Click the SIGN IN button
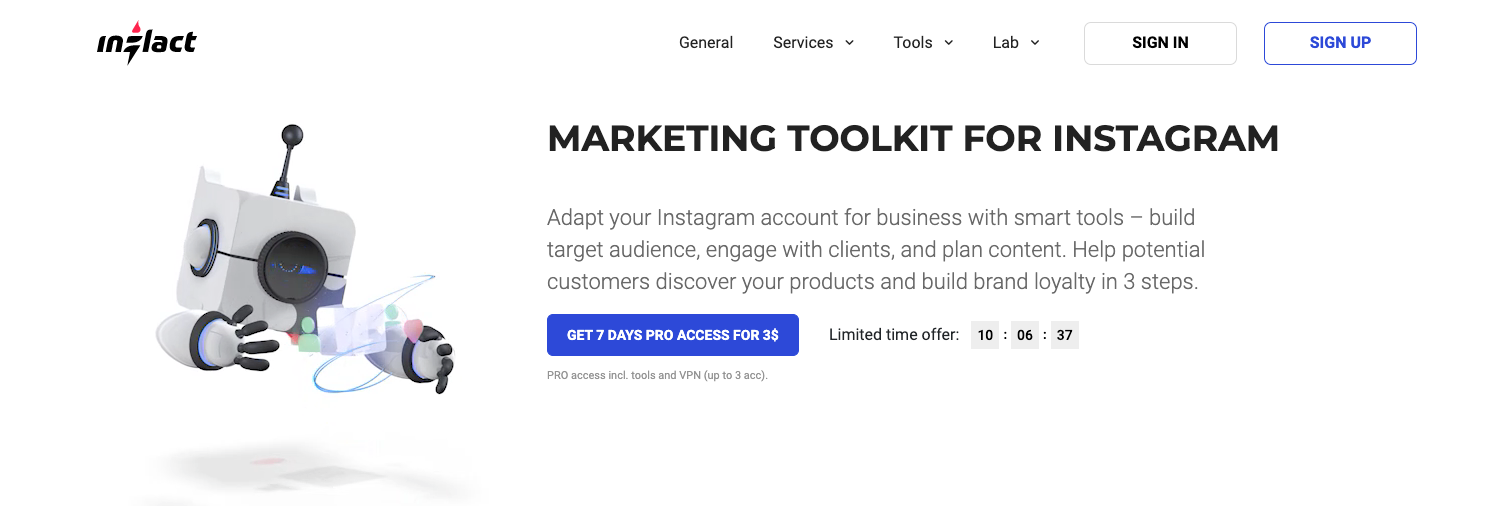The image size is (1507, 506). tap(1160, 43)
